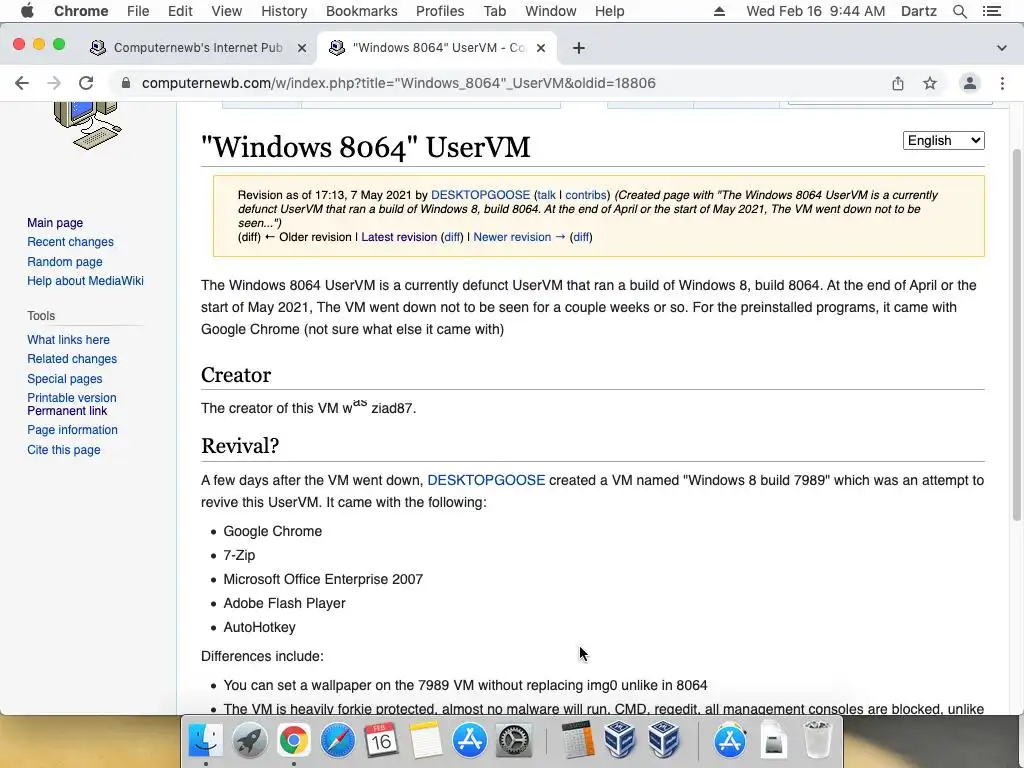1024x768 pixels.
Task: Click the Permanent link
Action: (x=67, y=411)
